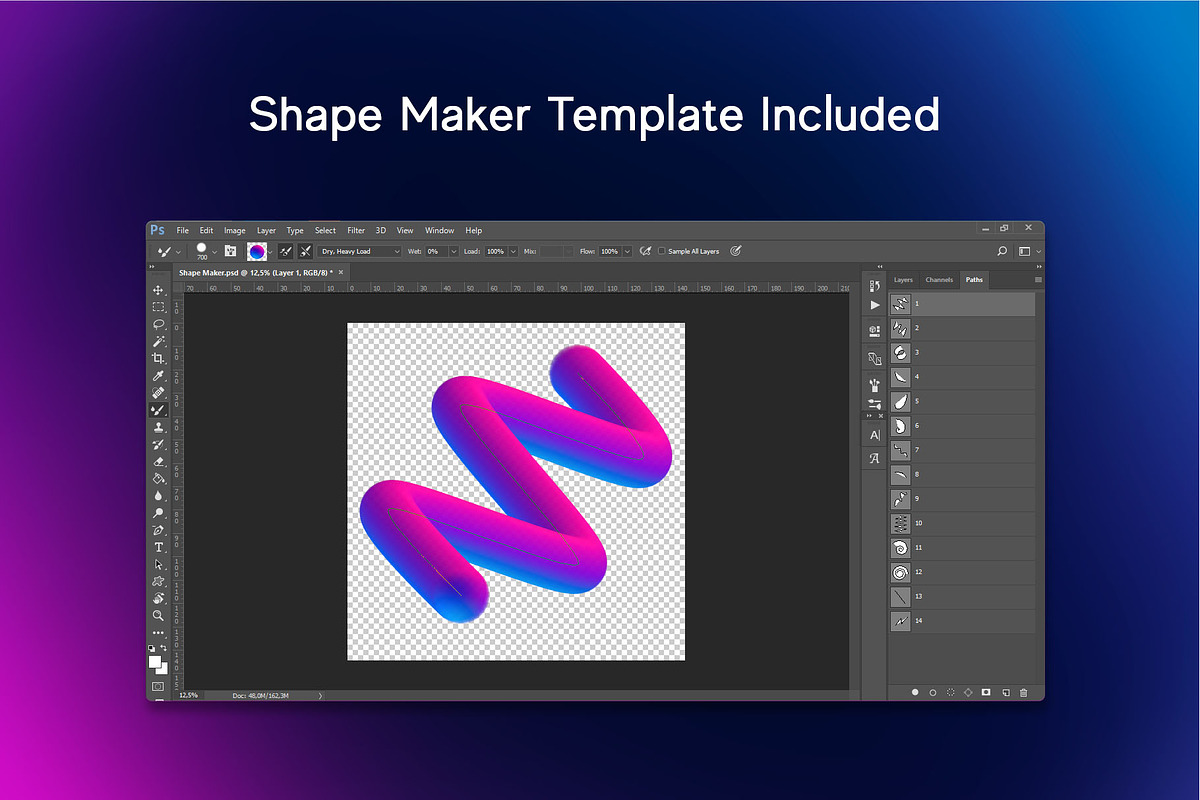
Task: Click the current brush load color swatch
Action: [257, 252]
